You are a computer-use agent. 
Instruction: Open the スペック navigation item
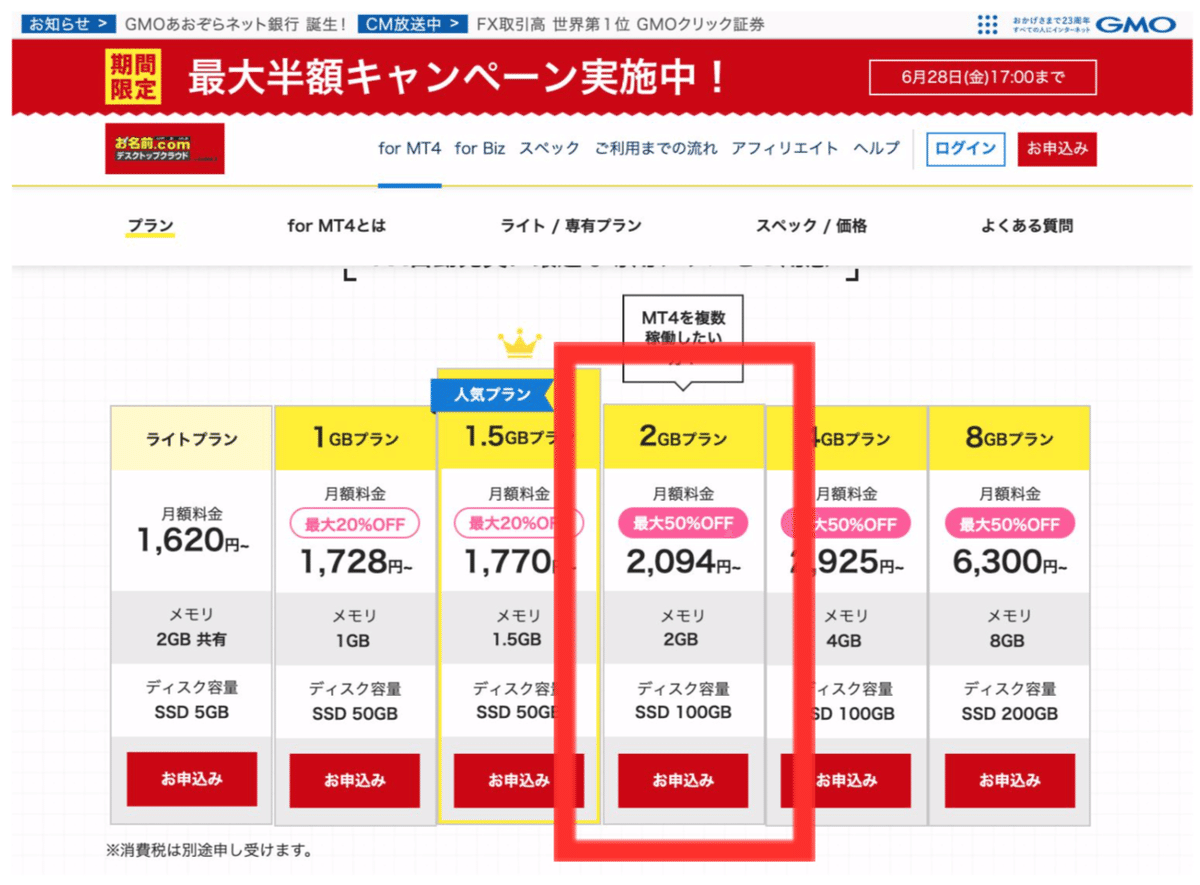pyautogui.click(x=549, y=148)
